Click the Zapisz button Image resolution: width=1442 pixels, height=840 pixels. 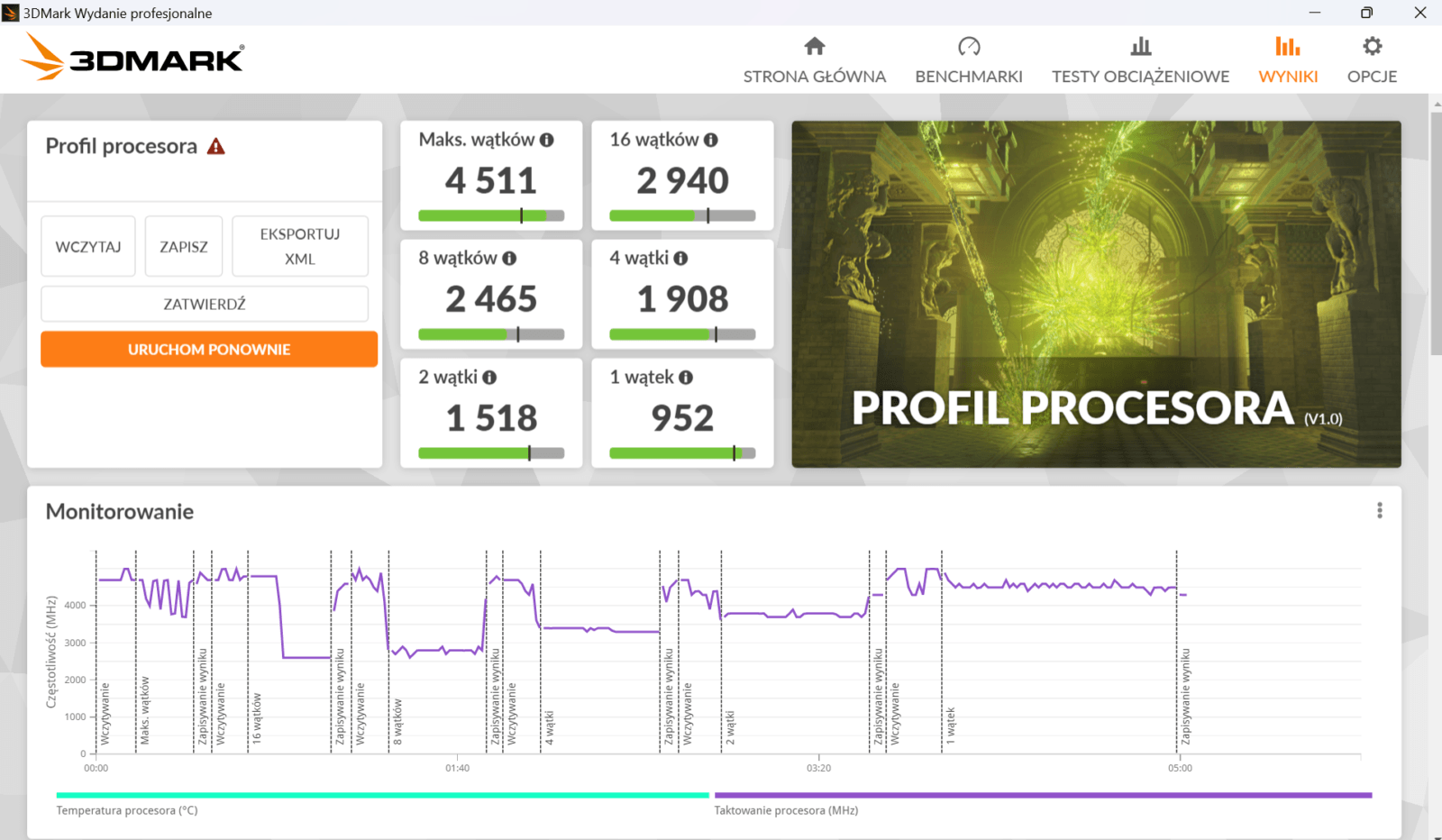(184, 246)
